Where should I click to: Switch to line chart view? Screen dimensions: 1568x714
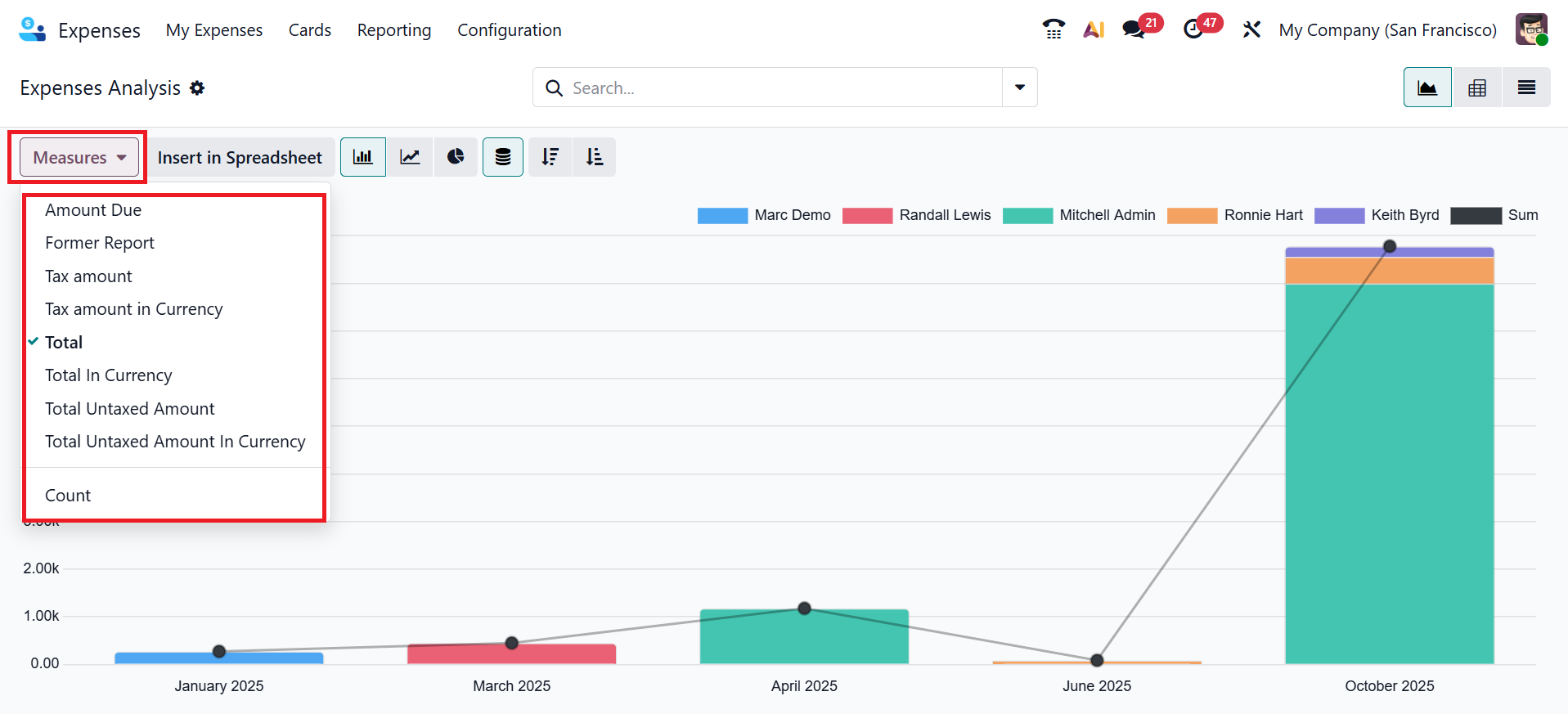click(410, 157)
